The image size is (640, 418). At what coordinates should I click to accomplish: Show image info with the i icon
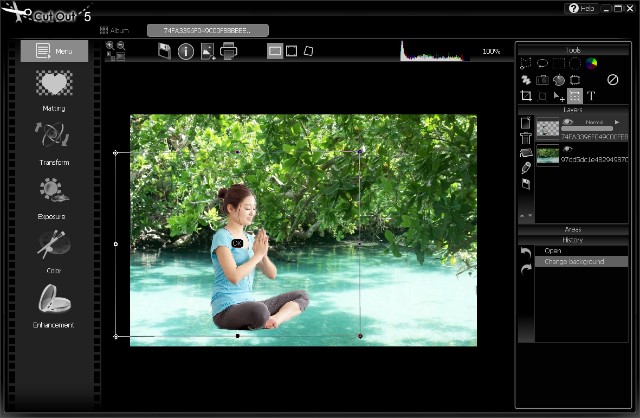pyautogui.click(x=186, y=51)
